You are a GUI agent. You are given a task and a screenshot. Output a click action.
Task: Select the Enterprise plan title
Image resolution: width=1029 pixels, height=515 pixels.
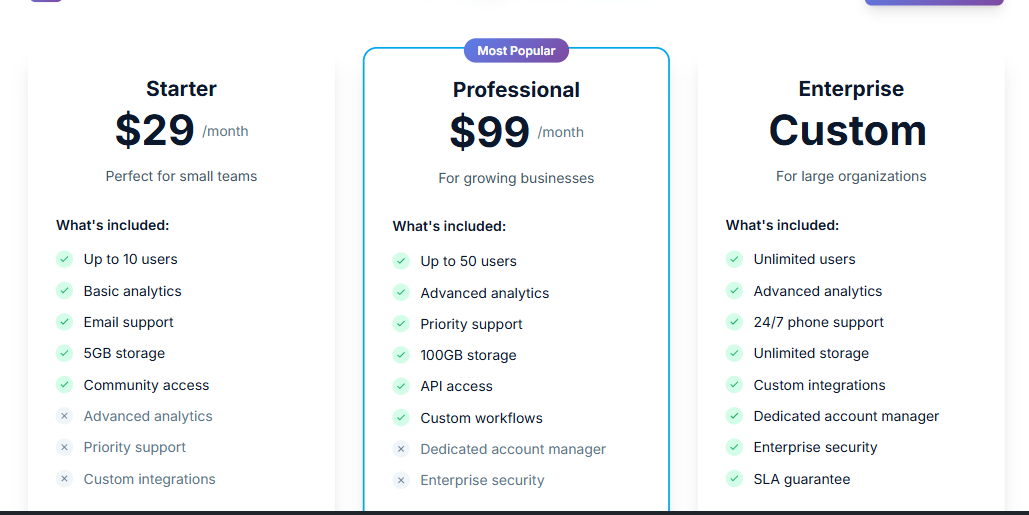(851, 89)
